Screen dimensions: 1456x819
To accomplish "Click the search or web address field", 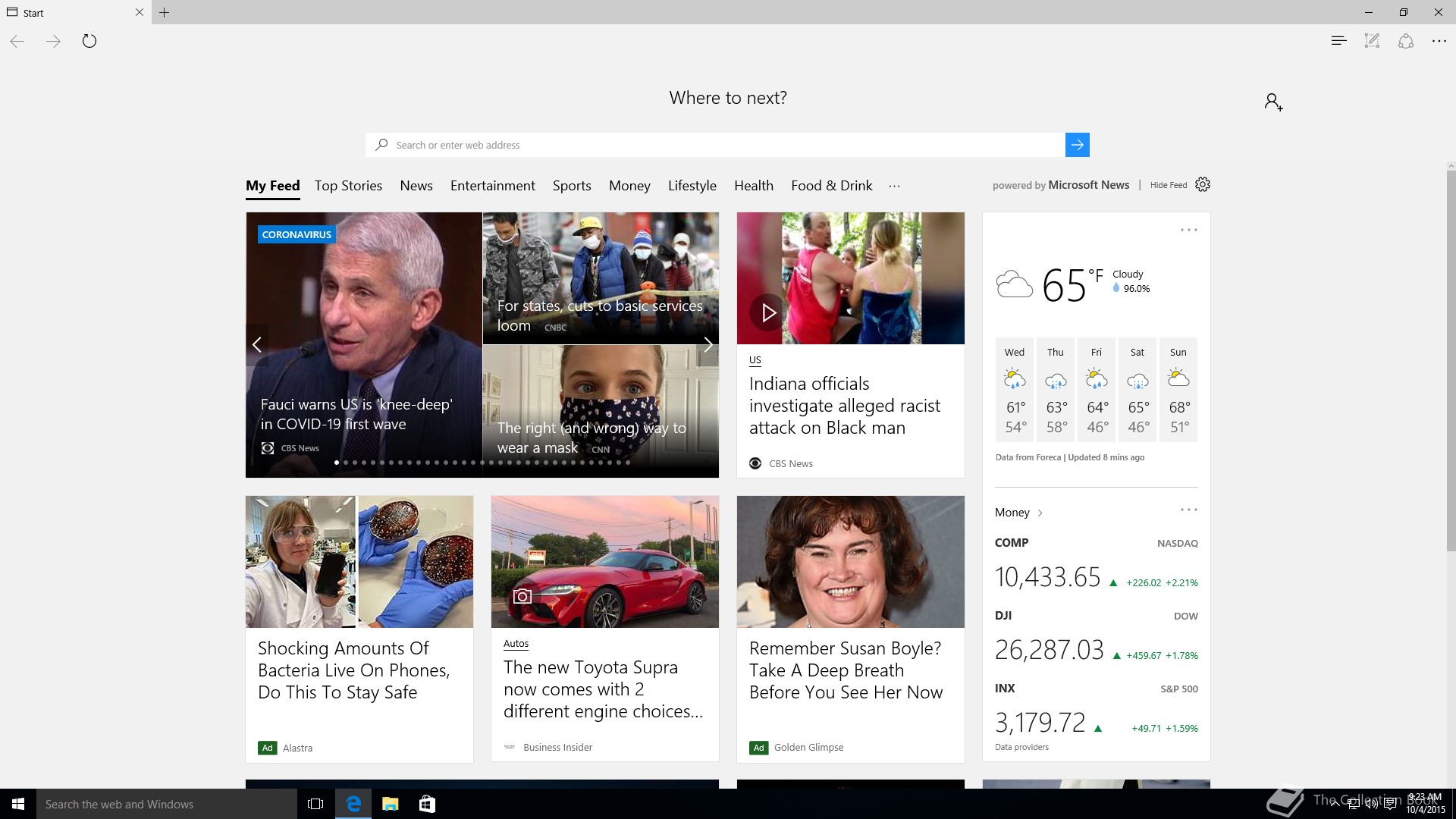I will coord(715,145).
